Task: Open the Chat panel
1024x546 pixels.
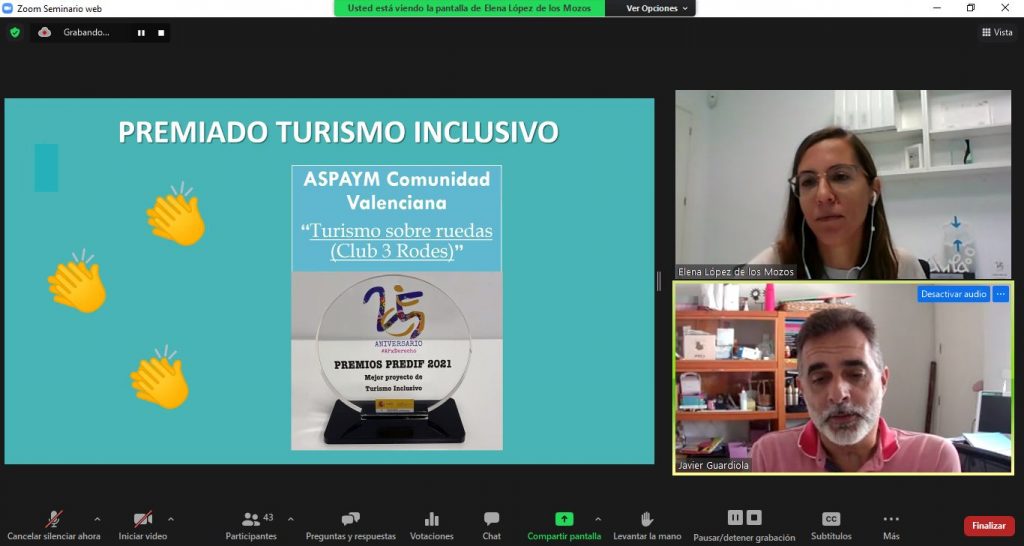Action: 492,526
